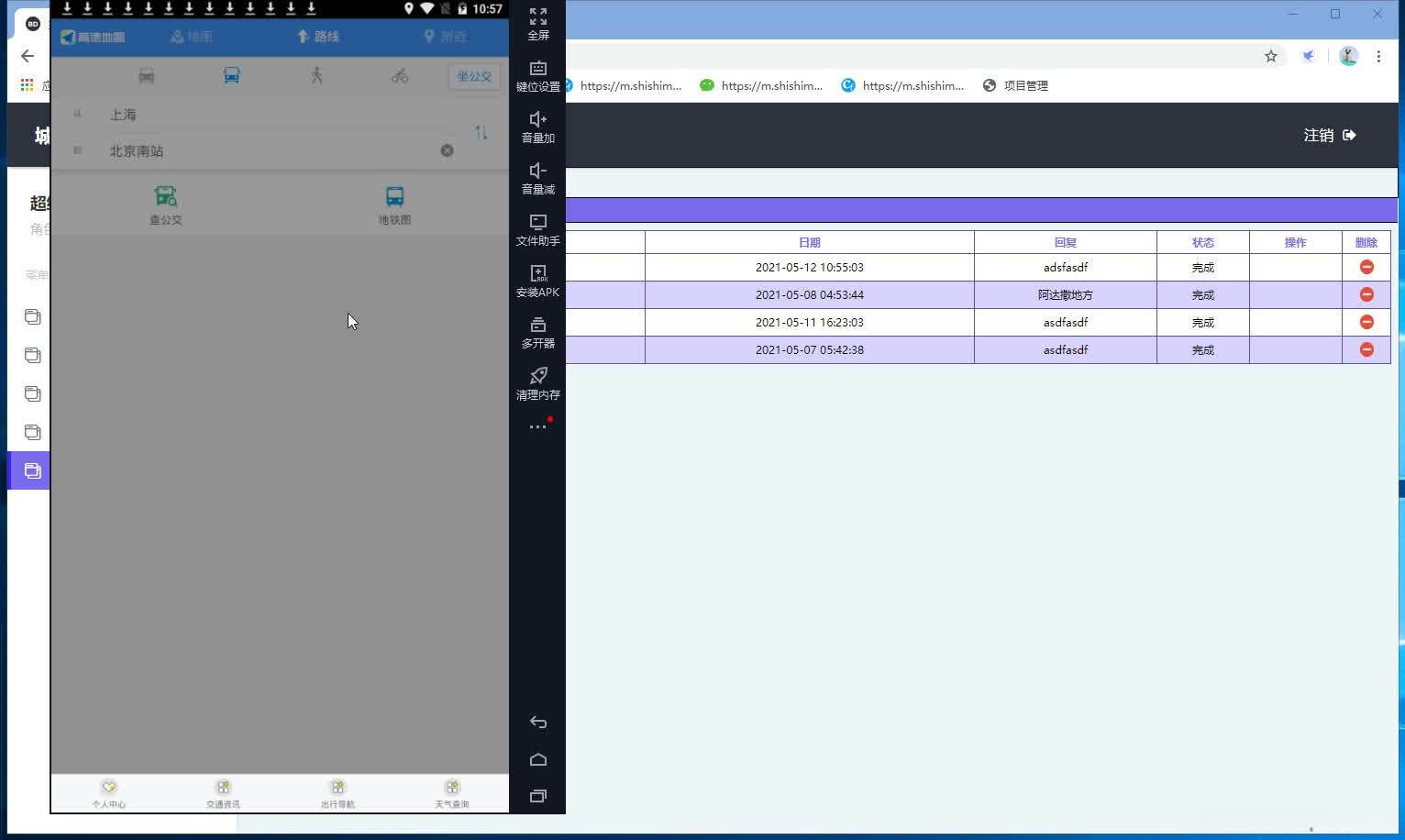Swap origin and destination
Image resolution: width=1405 pixels, height=840 pixels.
(481, 133)
